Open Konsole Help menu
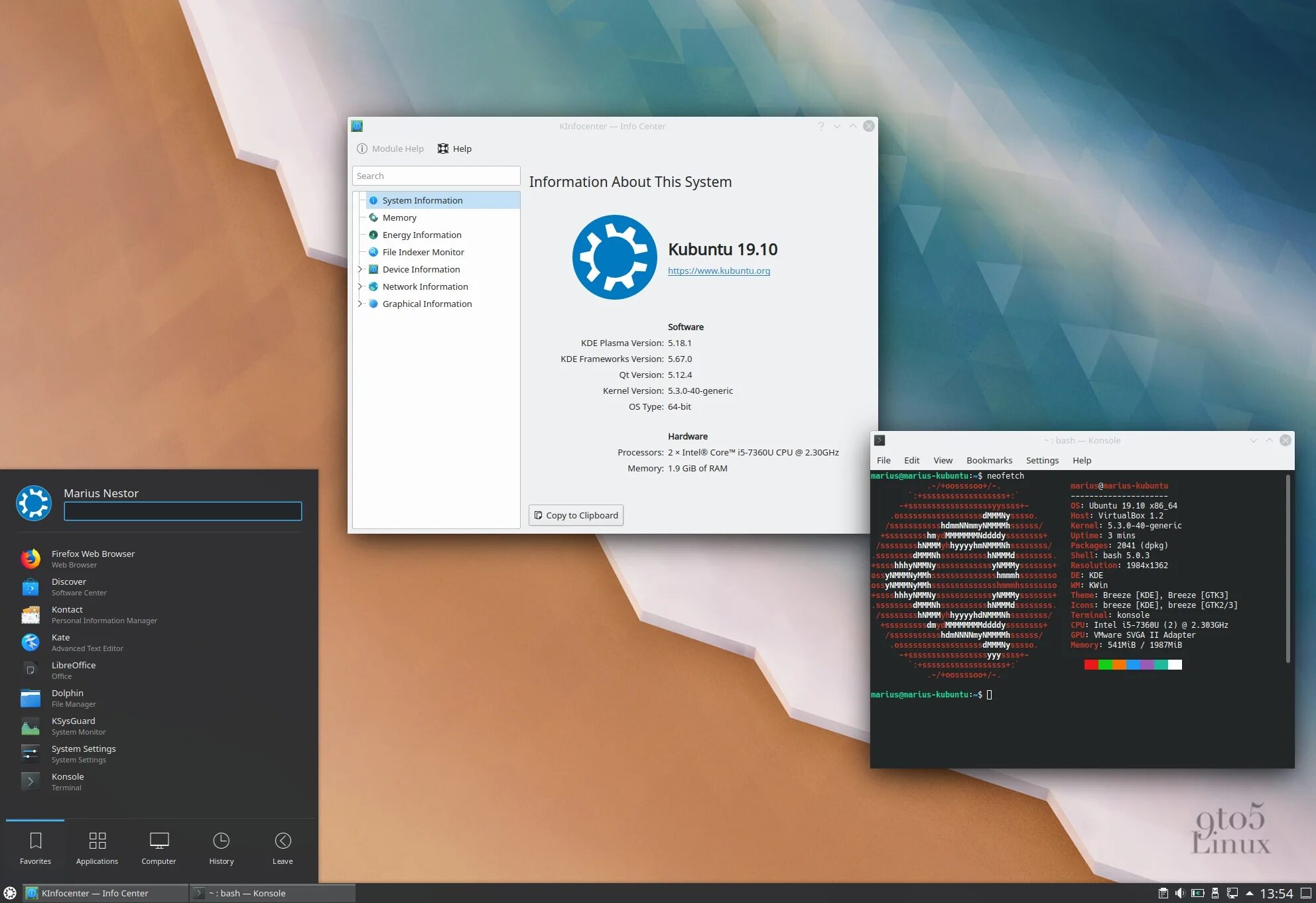Viewport: 1316px width, 903px height. pyautogui.click(x=1082, y=460)
